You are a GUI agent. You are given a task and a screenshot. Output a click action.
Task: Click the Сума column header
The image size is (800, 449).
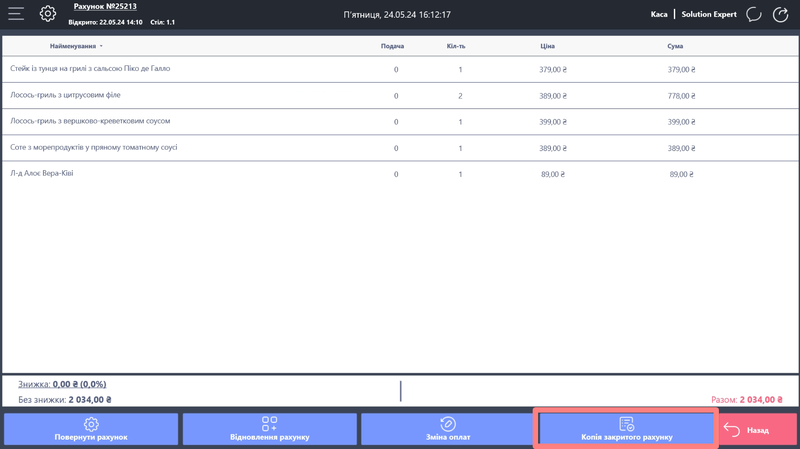675,46
